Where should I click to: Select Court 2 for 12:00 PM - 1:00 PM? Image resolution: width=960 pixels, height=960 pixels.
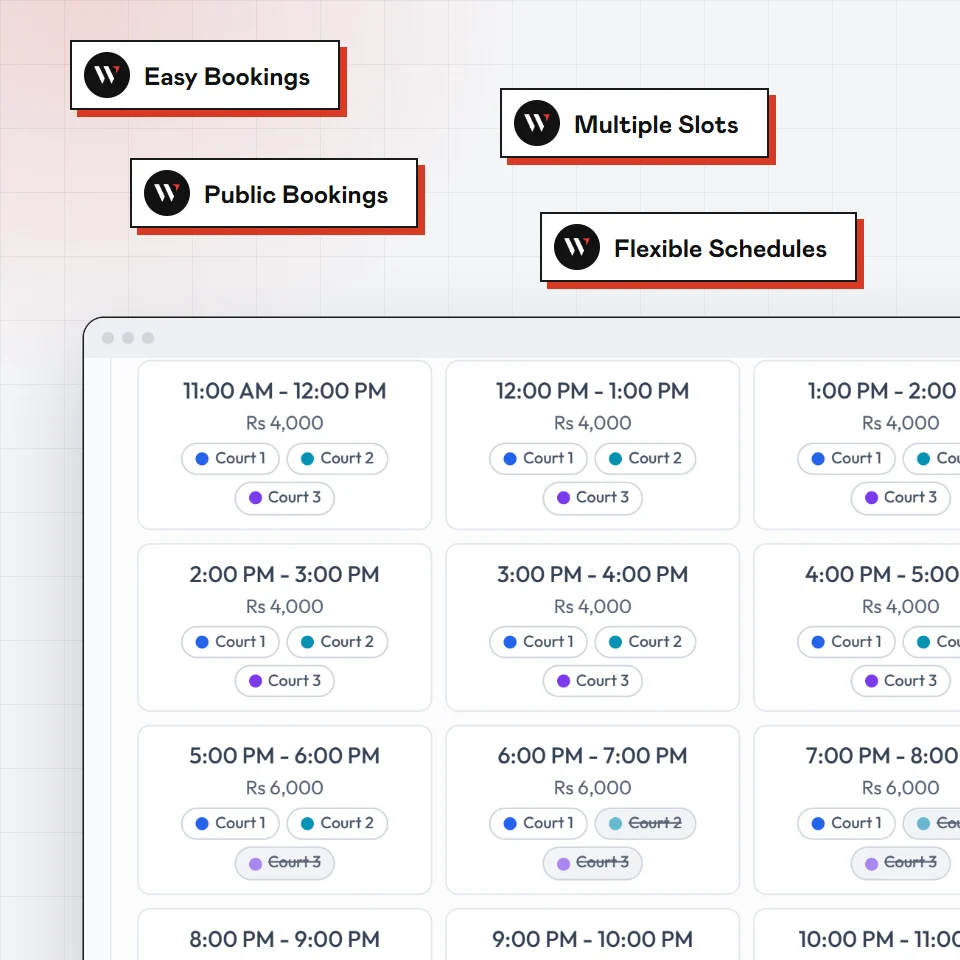pos(645,459)
